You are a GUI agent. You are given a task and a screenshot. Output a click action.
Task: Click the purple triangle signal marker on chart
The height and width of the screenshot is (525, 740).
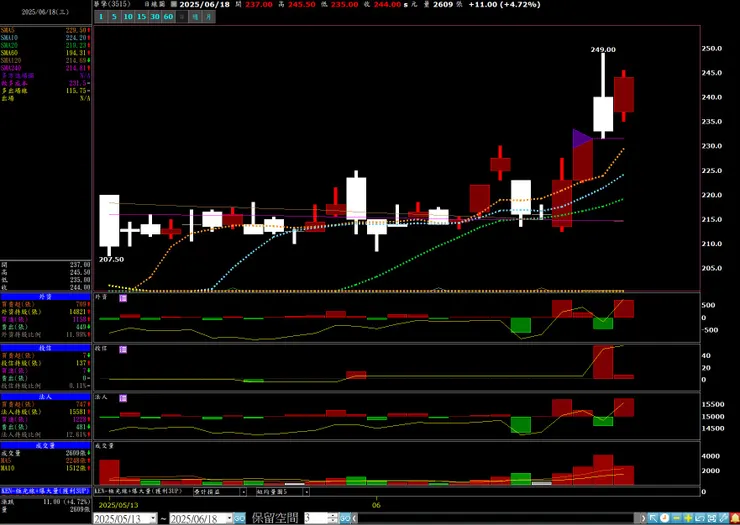582,138
